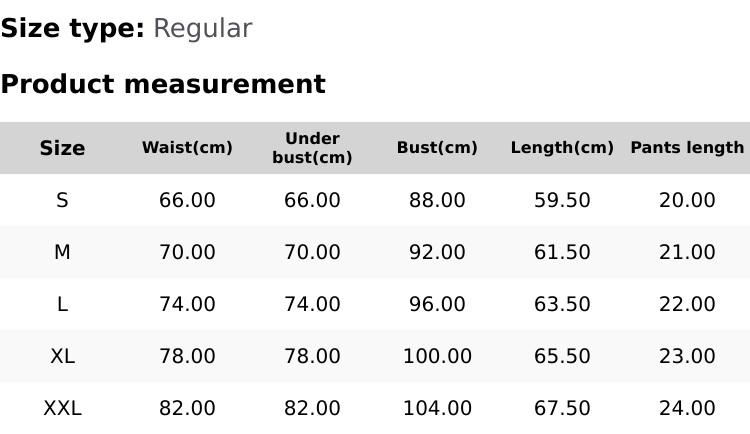Select the M size row label
The width and height of the screenshot is (750, 434).
click(x=62, y=252)
